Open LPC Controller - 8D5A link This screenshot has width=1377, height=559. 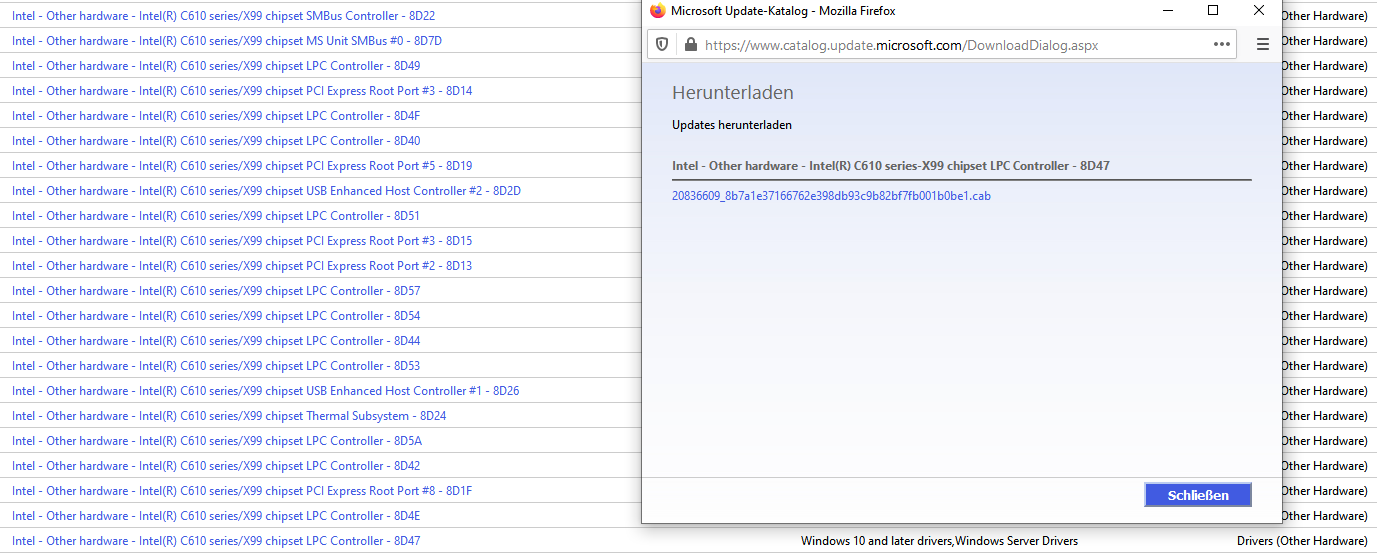point(217,441)
